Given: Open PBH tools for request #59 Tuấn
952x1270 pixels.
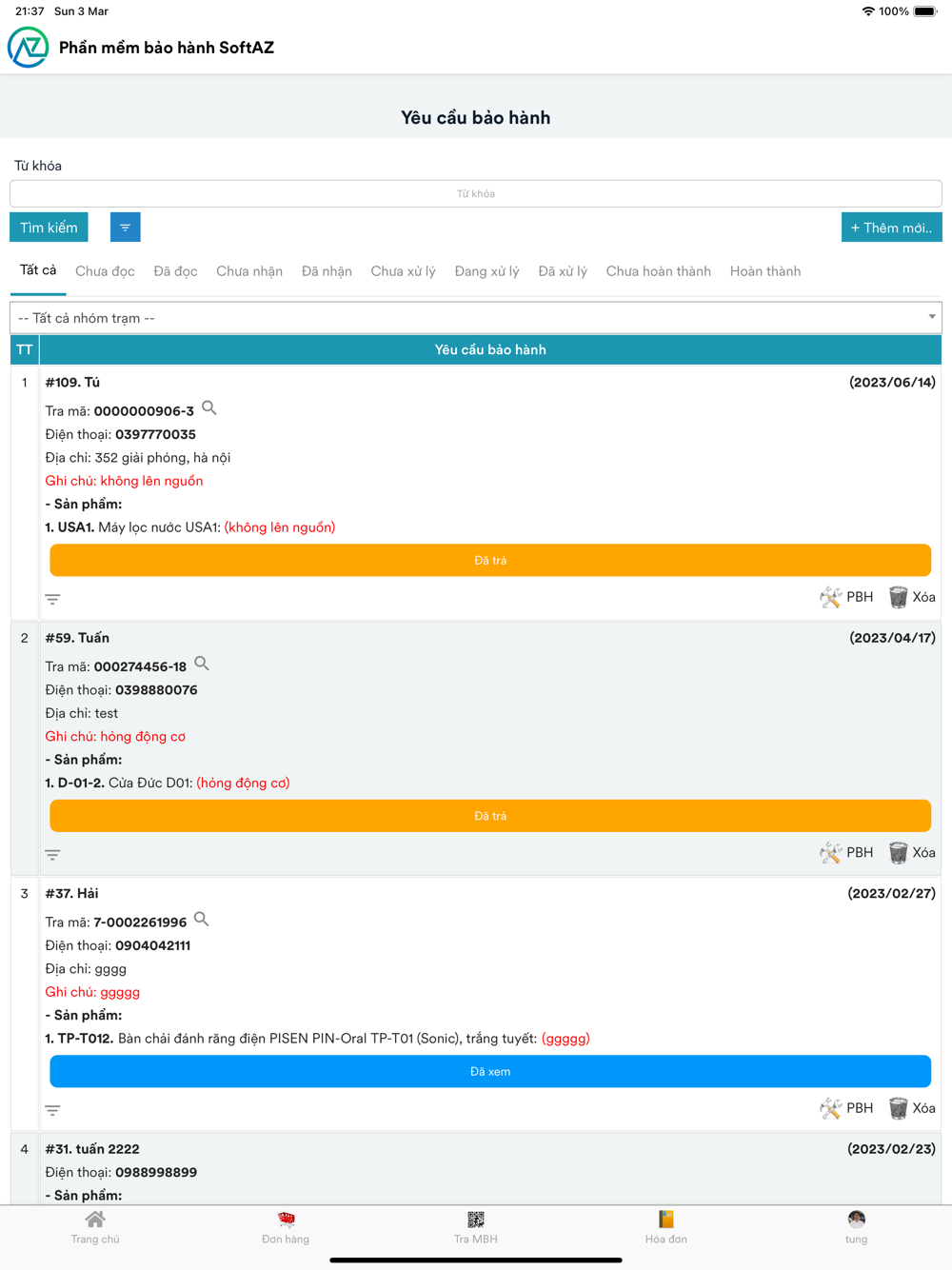Looking at the screenshot, I should click(x=846, y=852).
